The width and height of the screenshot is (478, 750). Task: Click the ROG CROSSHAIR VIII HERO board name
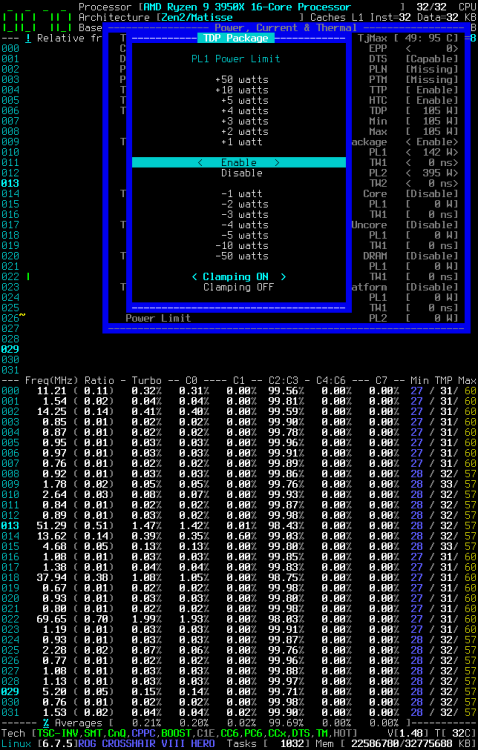tap(146, 744)
